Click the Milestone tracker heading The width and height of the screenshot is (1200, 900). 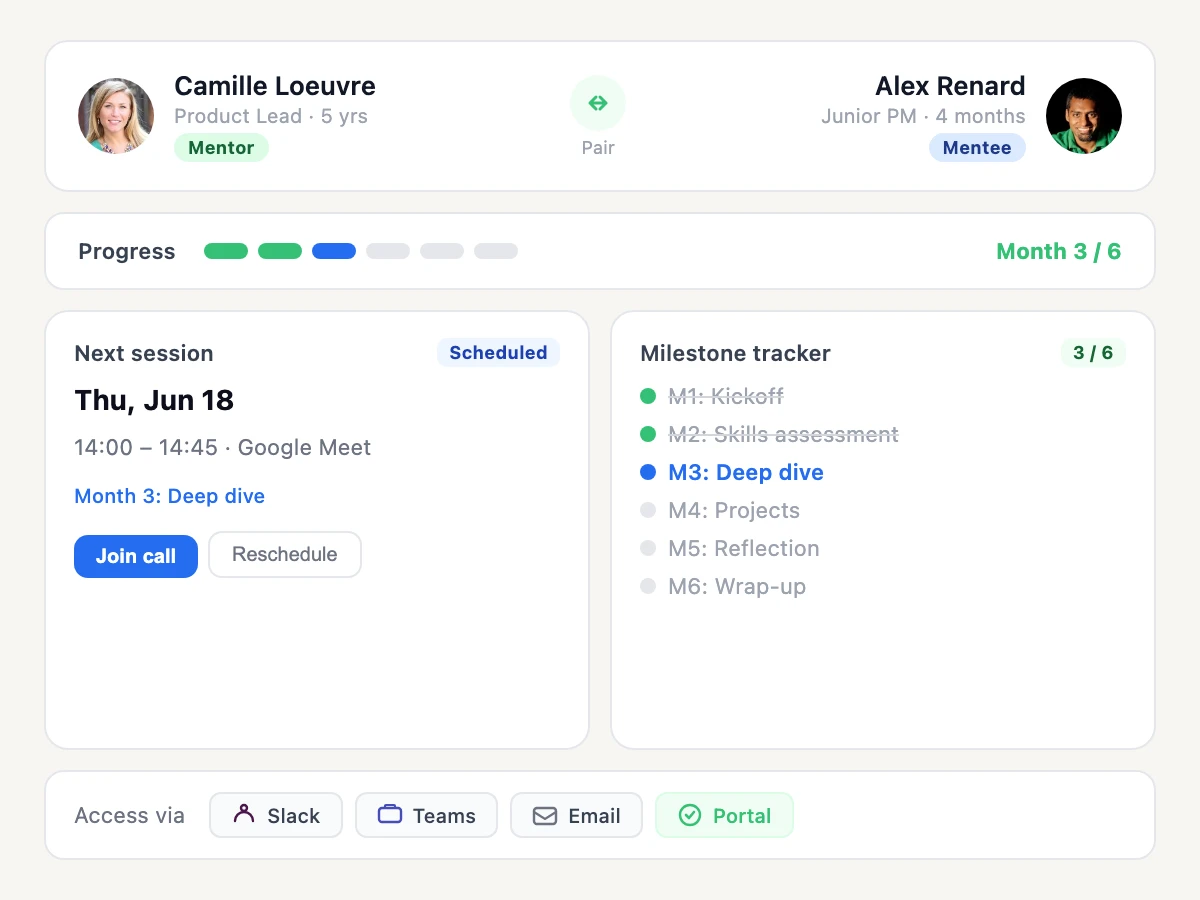click(735, 353)
